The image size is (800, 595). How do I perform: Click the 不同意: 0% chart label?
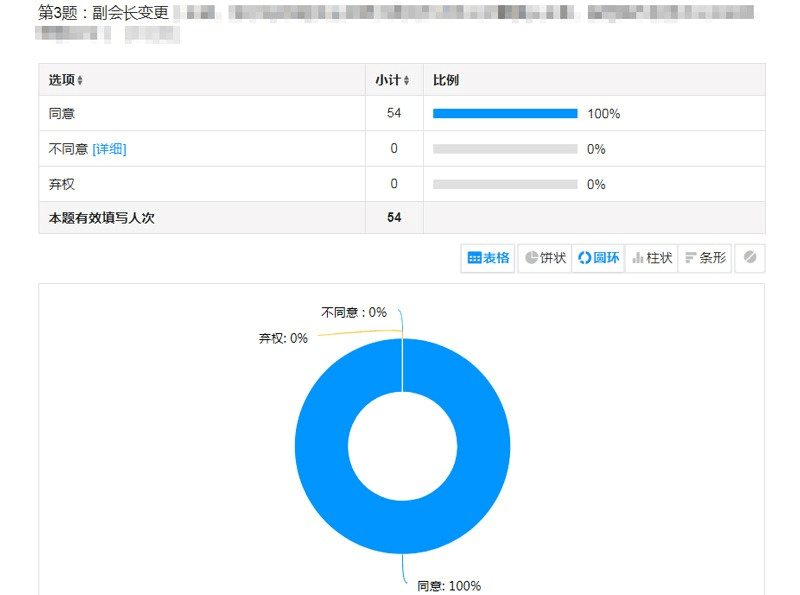pyautogui.click(x=353, y=312)
